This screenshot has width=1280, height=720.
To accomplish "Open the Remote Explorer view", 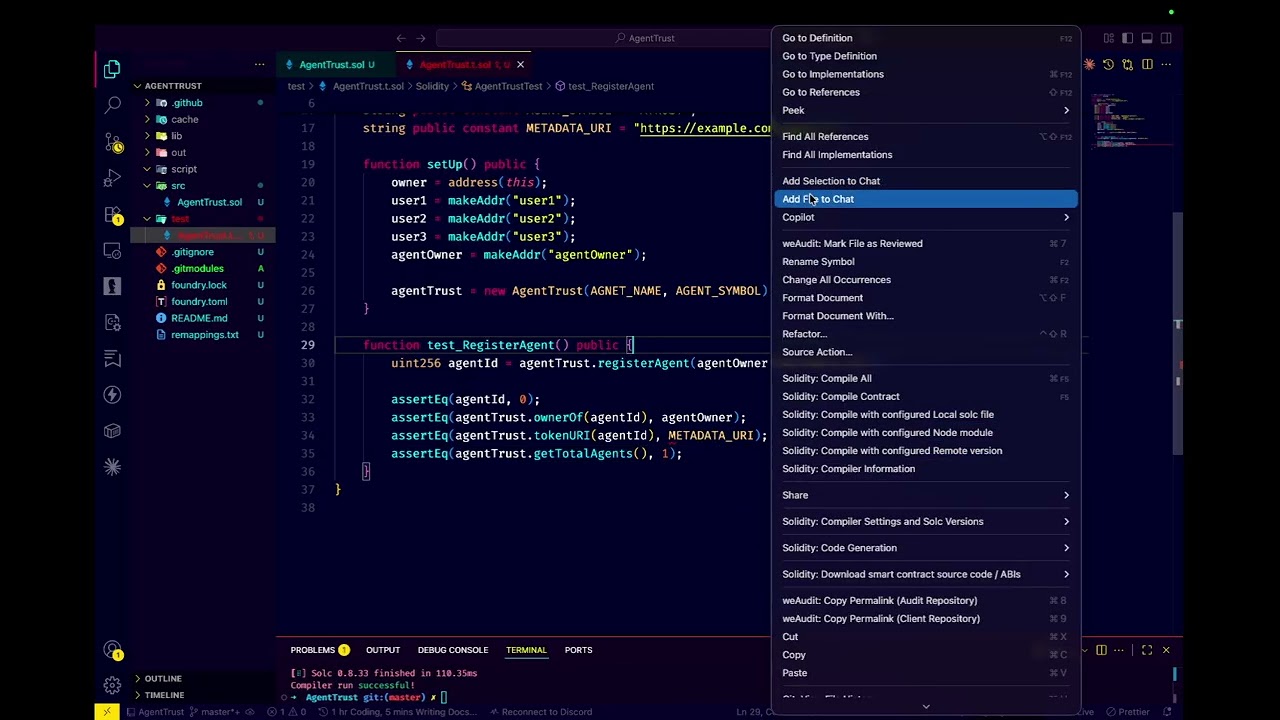I will coord(112,251).
